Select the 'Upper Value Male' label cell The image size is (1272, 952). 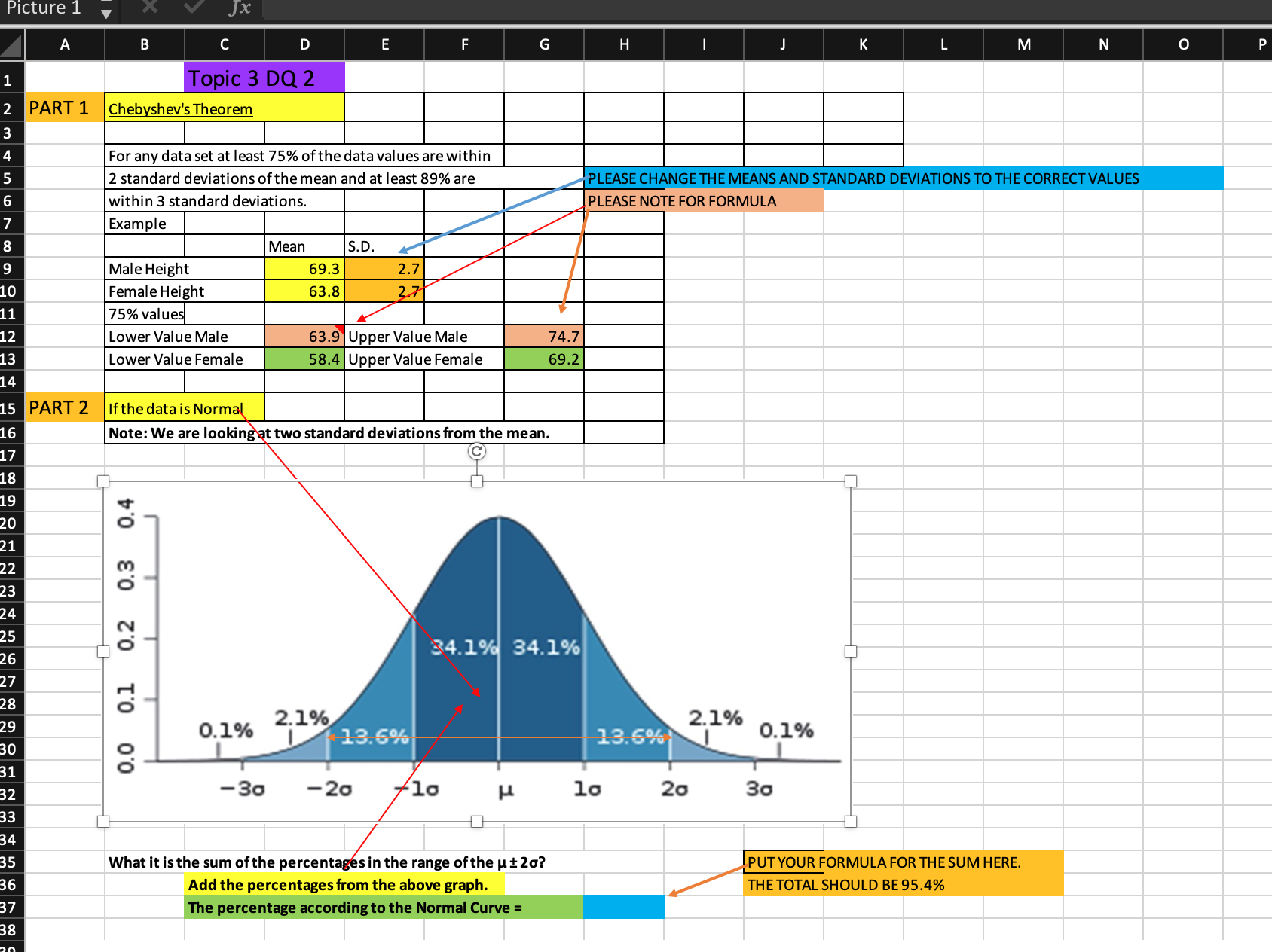424,337
